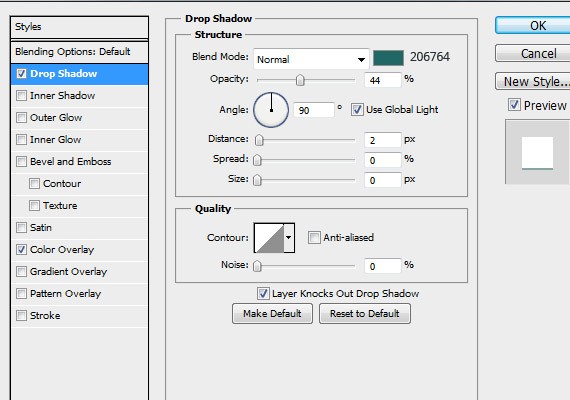Open the contour curve thumbnail
This screenshot has width=570, height=400.
pos(269,238)
